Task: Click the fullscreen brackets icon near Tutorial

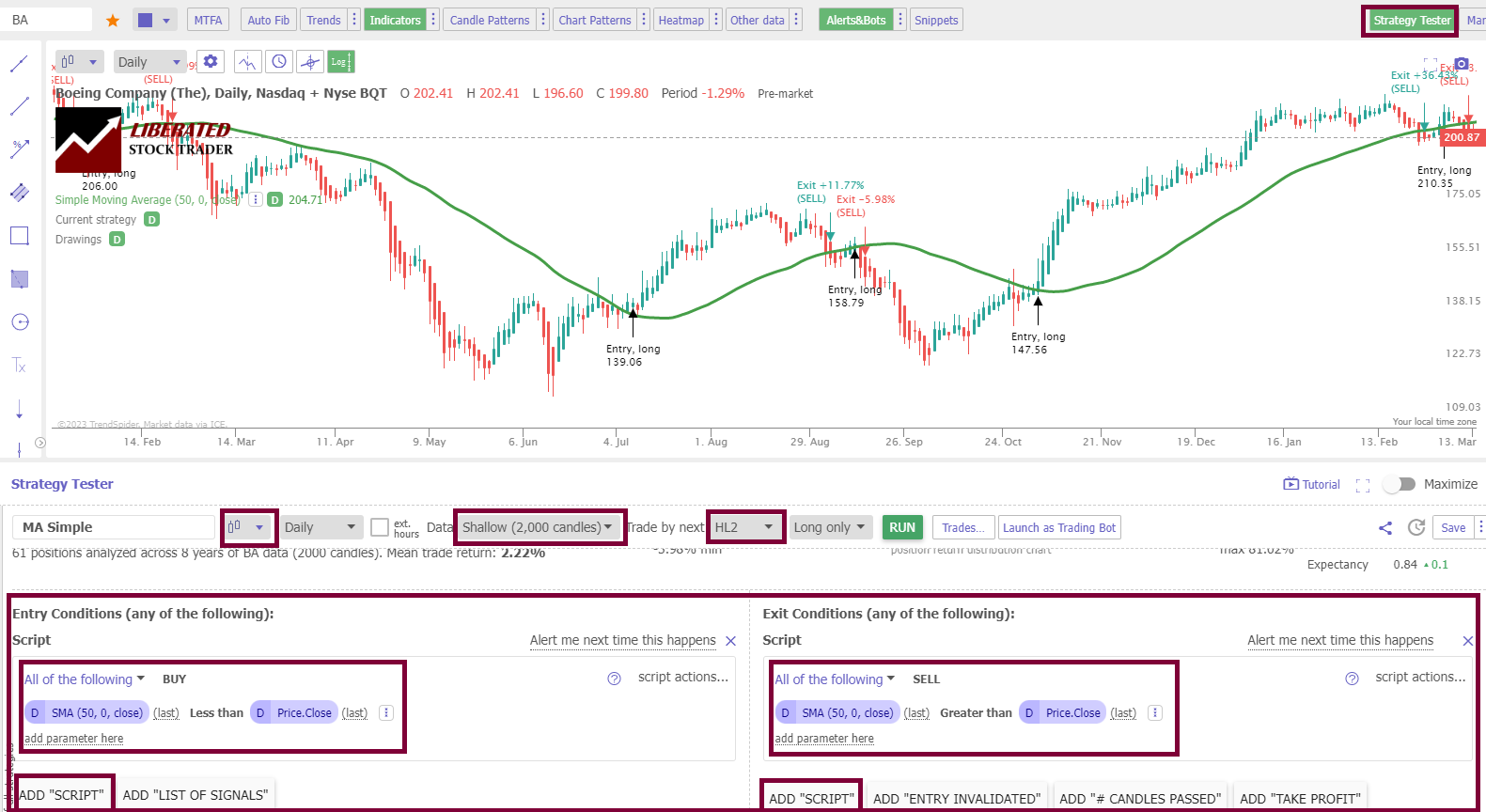Action: 1363,485
